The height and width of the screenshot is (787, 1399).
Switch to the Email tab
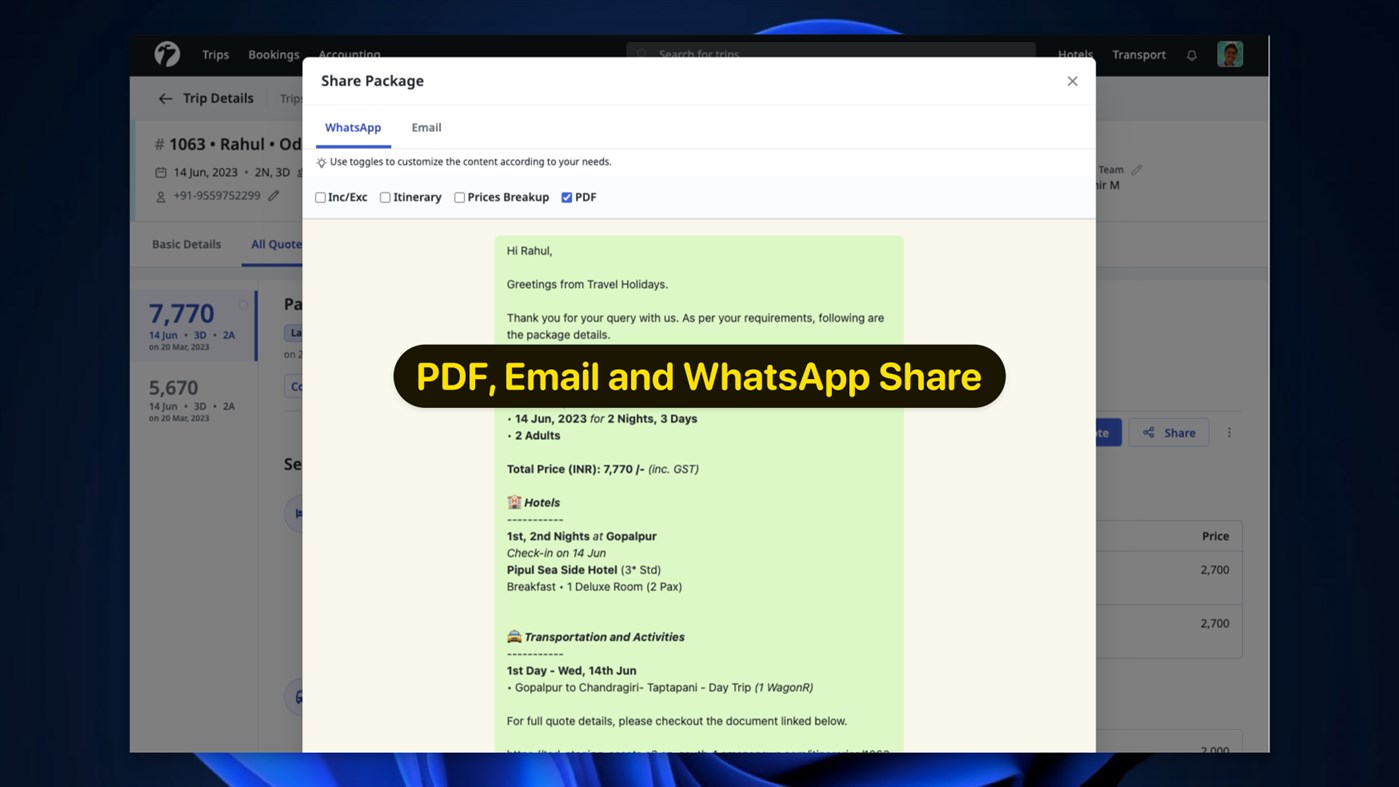[426, 127]
